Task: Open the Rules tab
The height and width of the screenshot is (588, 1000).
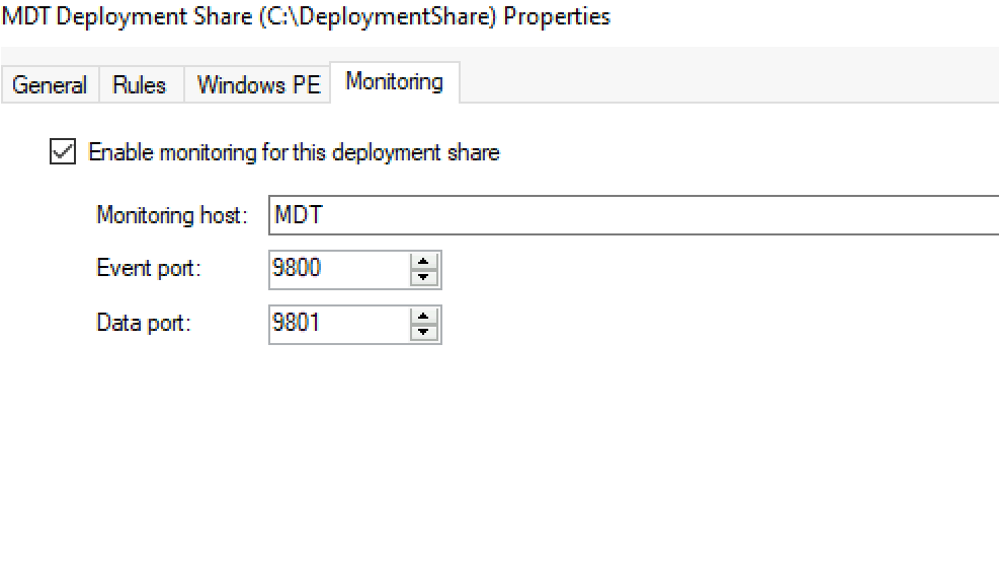Action: [139, 85]
